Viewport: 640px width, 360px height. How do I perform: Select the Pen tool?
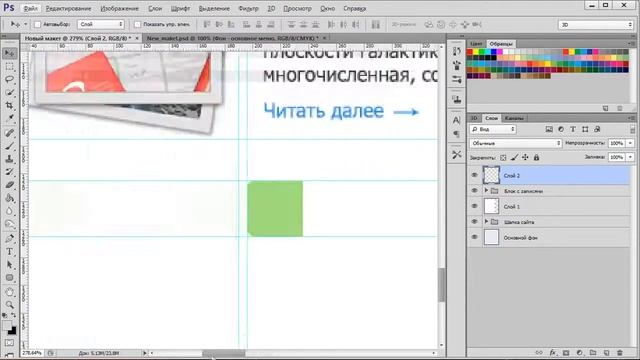pyautogui.click(x=9, y=239)
